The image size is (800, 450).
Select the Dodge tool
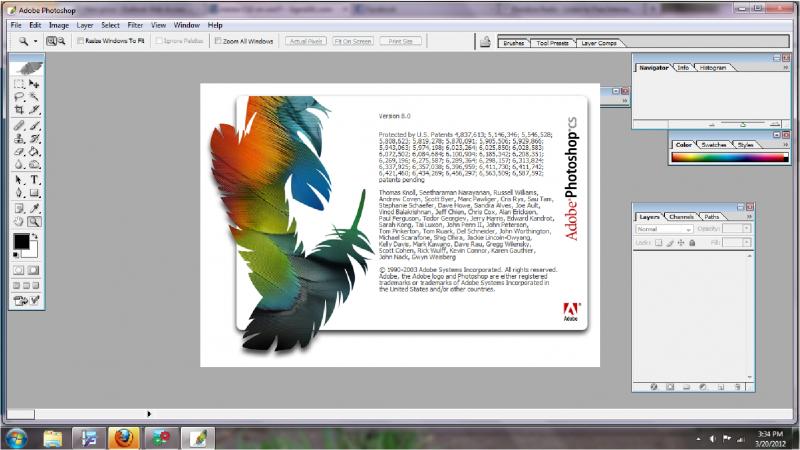pos(34,165)
